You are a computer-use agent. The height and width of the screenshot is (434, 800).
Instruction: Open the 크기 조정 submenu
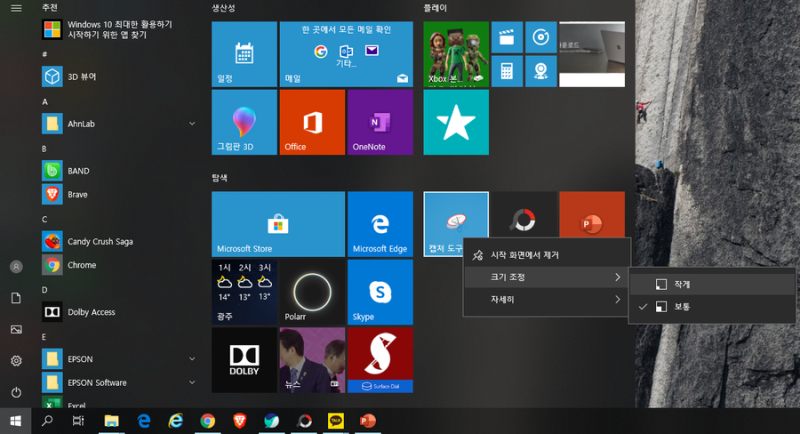(546, 277)
